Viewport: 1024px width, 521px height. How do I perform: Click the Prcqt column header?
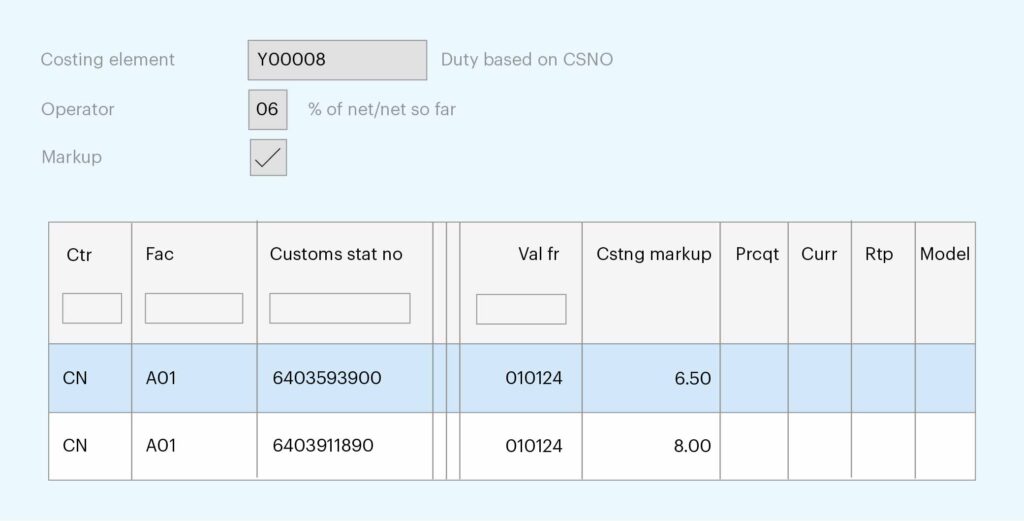757,254
